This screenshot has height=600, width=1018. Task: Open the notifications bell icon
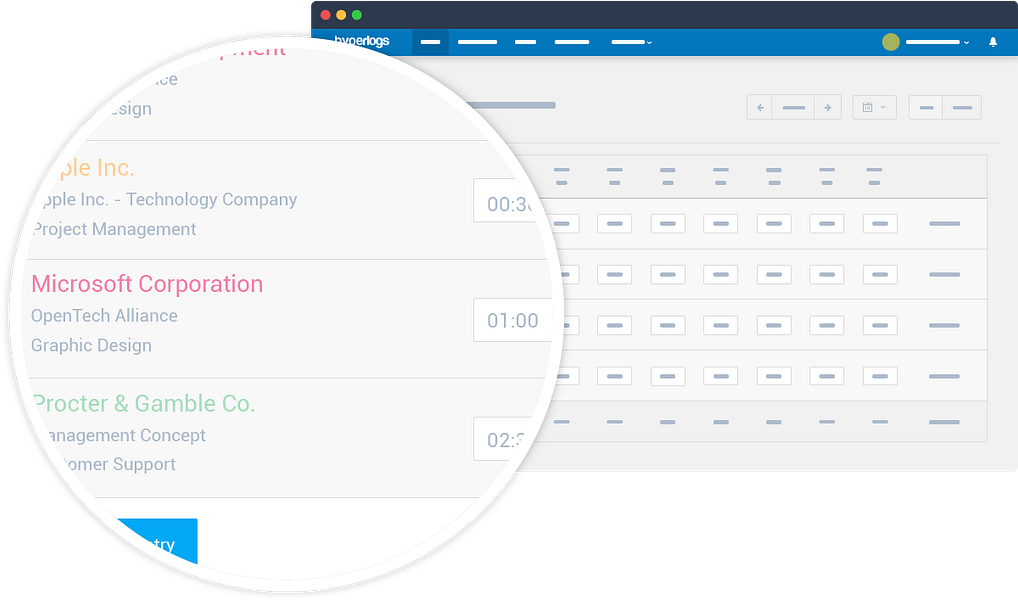[992, 42]
